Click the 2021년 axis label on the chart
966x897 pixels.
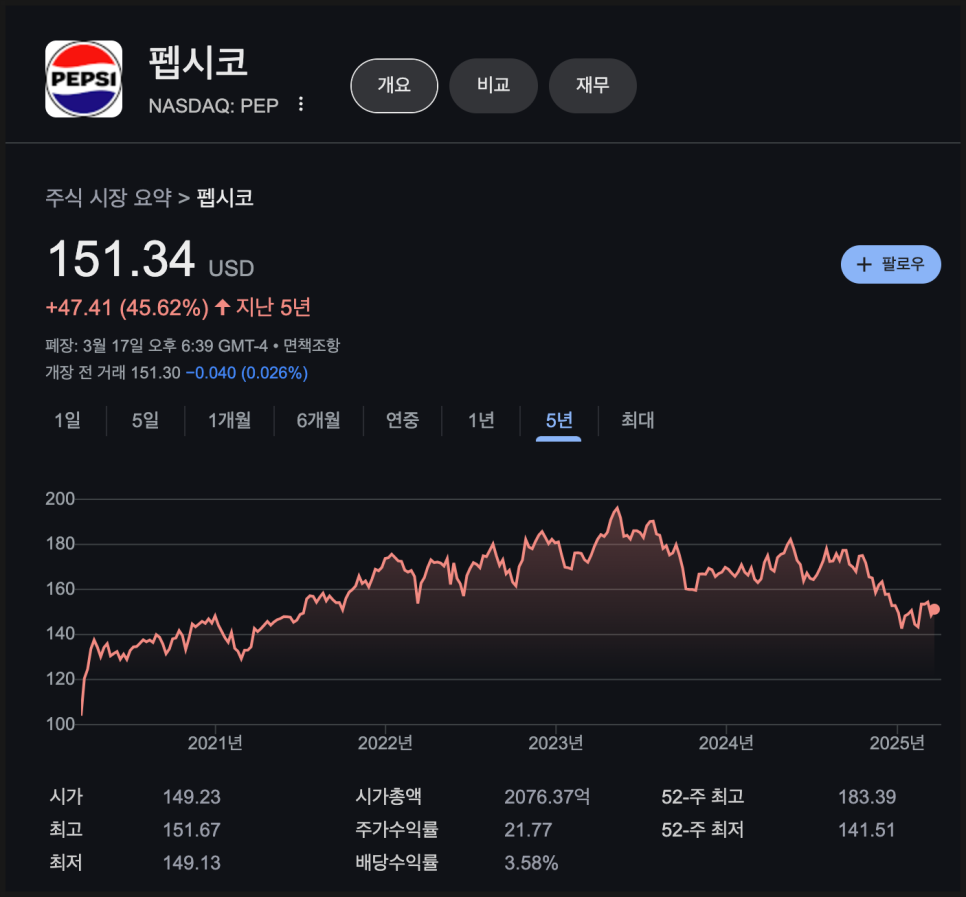click(215, 743)
